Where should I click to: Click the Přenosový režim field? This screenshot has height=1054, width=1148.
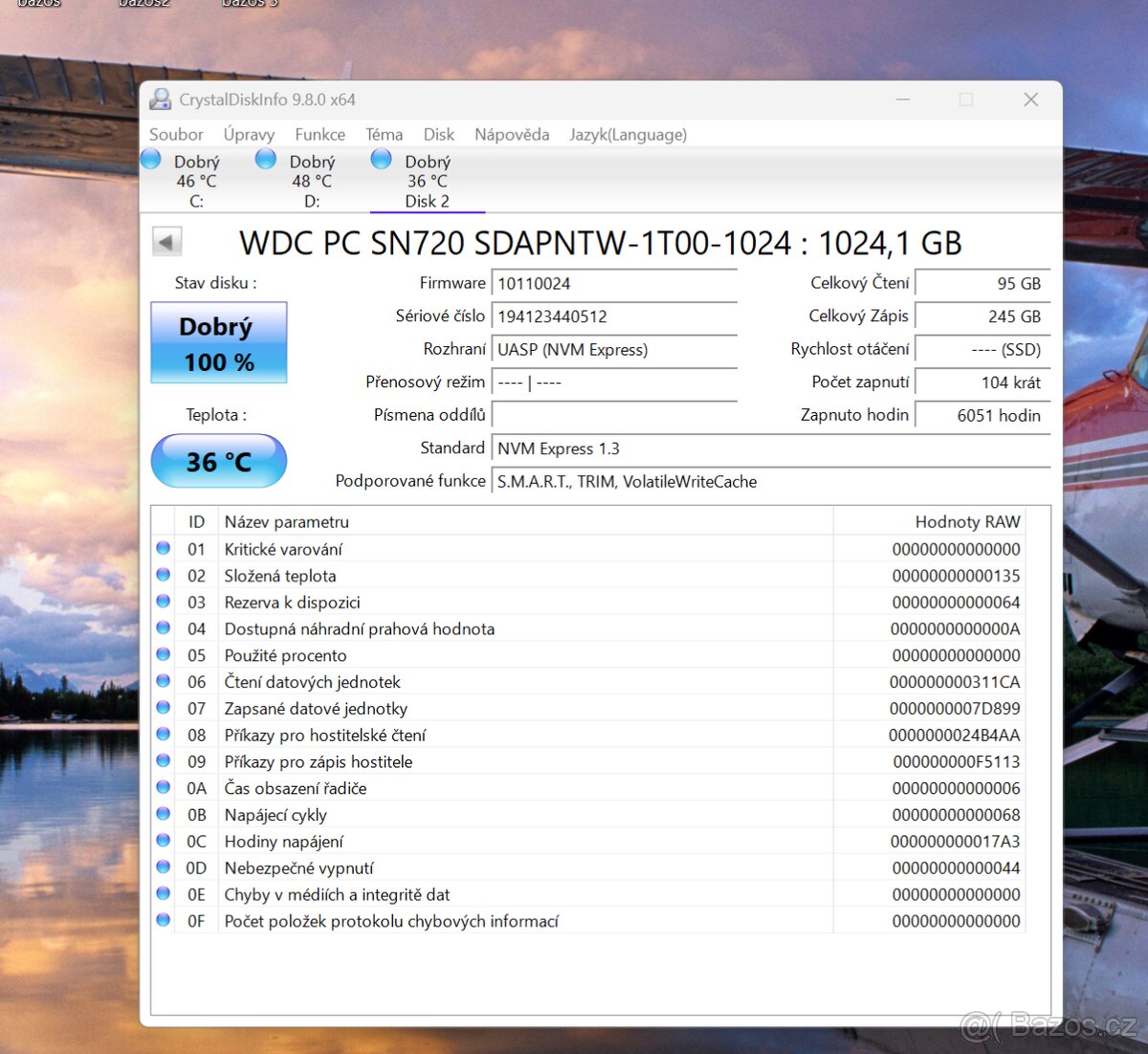pos(614,382)
